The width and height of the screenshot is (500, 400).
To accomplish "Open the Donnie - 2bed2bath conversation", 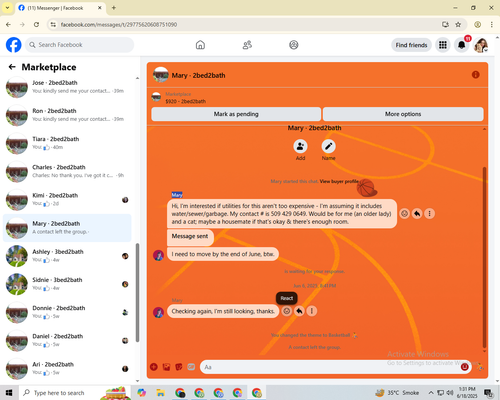I will [x=67, y=312].
